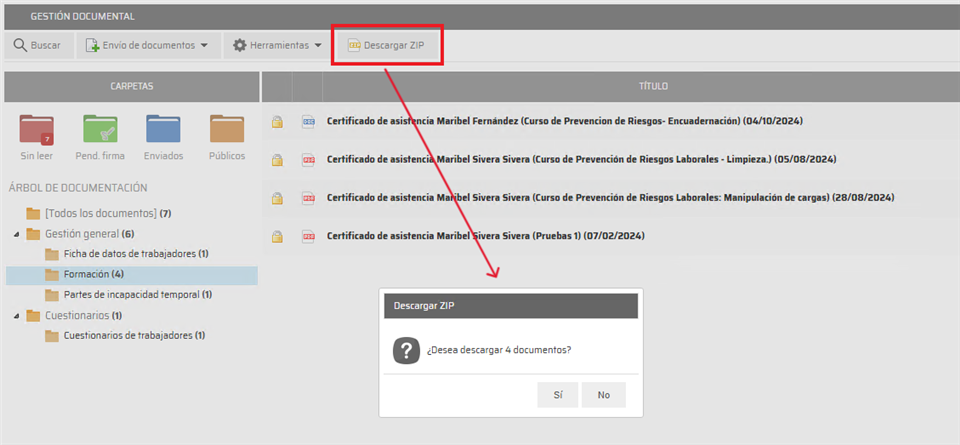Click the Públicos label
This screenshot has height=445, width=960.
tap(227, 156)
